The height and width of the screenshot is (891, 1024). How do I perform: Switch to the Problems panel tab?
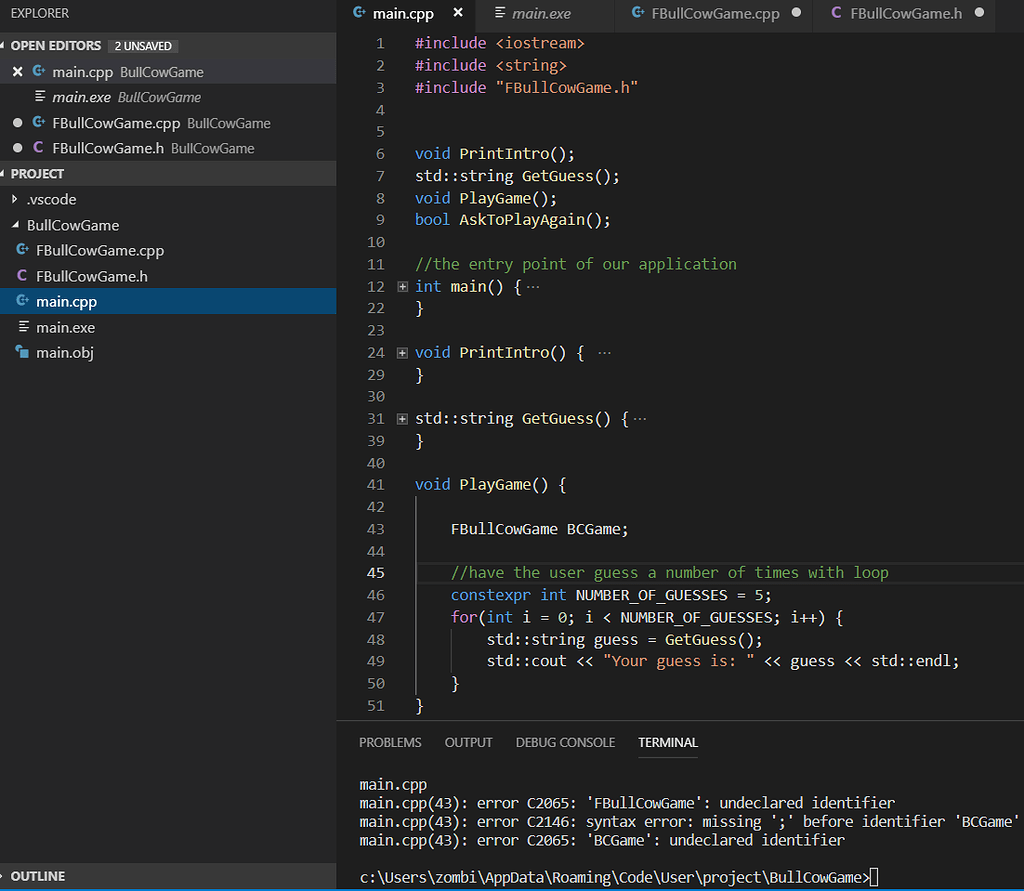[390, 742]
